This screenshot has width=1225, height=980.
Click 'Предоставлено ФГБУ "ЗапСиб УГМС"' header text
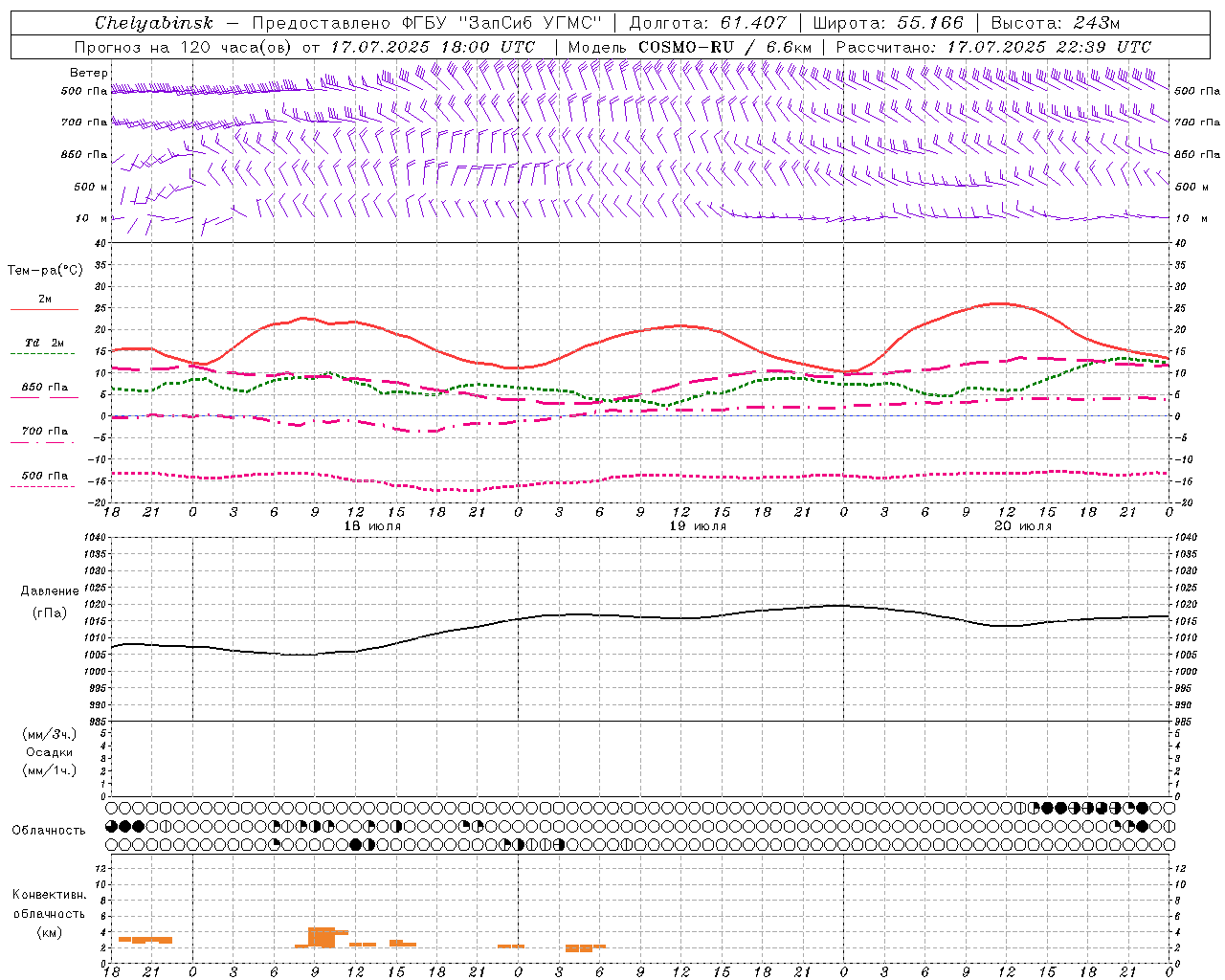click(x=425, y=23)
